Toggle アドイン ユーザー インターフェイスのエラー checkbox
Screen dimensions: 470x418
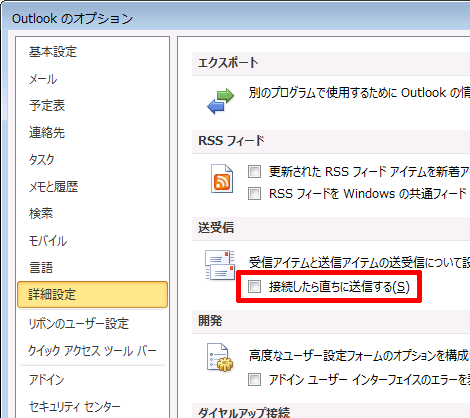[254, 379]
